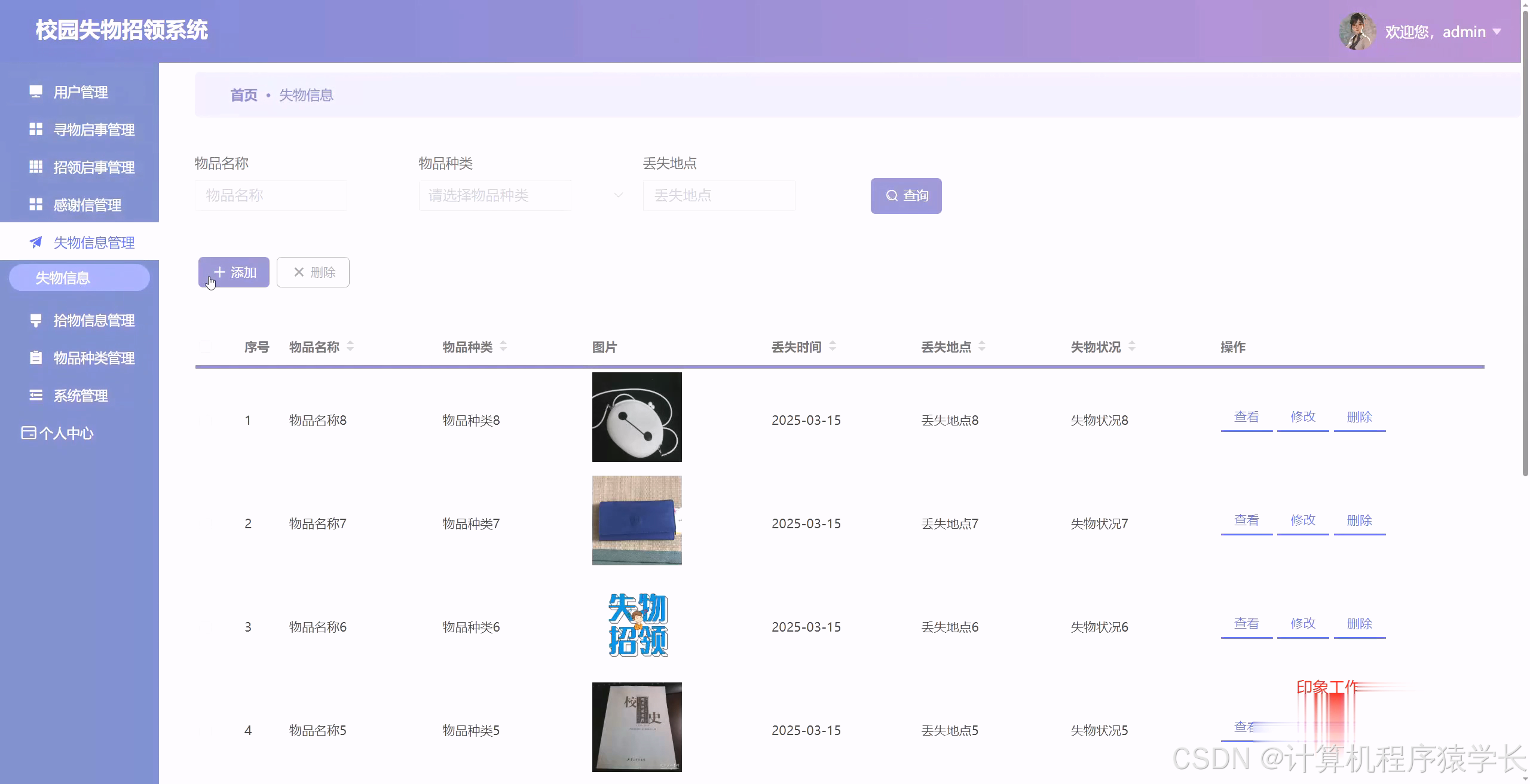Select the paper plane icon for 失物信息管理
The height and width of the screenshot is (784, 1530).
point(35,242)
